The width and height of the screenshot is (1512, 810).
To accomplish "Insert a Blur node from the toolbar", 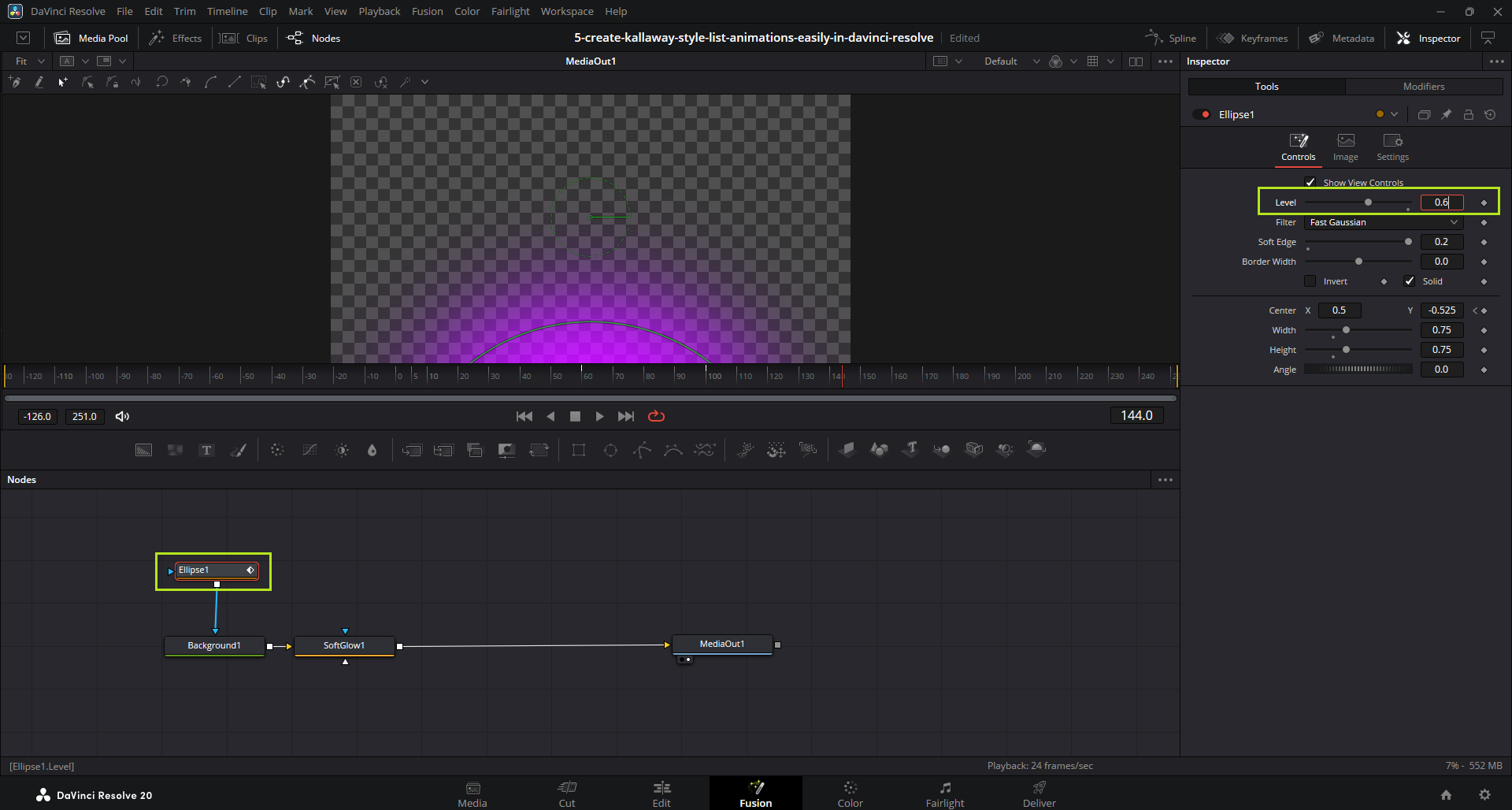I will (372, 450).
